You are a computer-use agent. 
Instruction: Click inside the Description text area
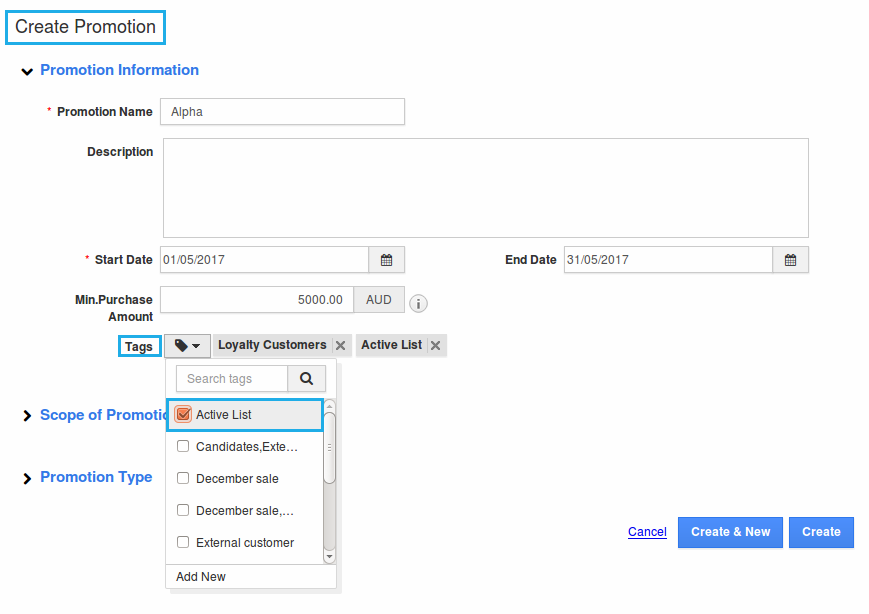coord(485,187)
